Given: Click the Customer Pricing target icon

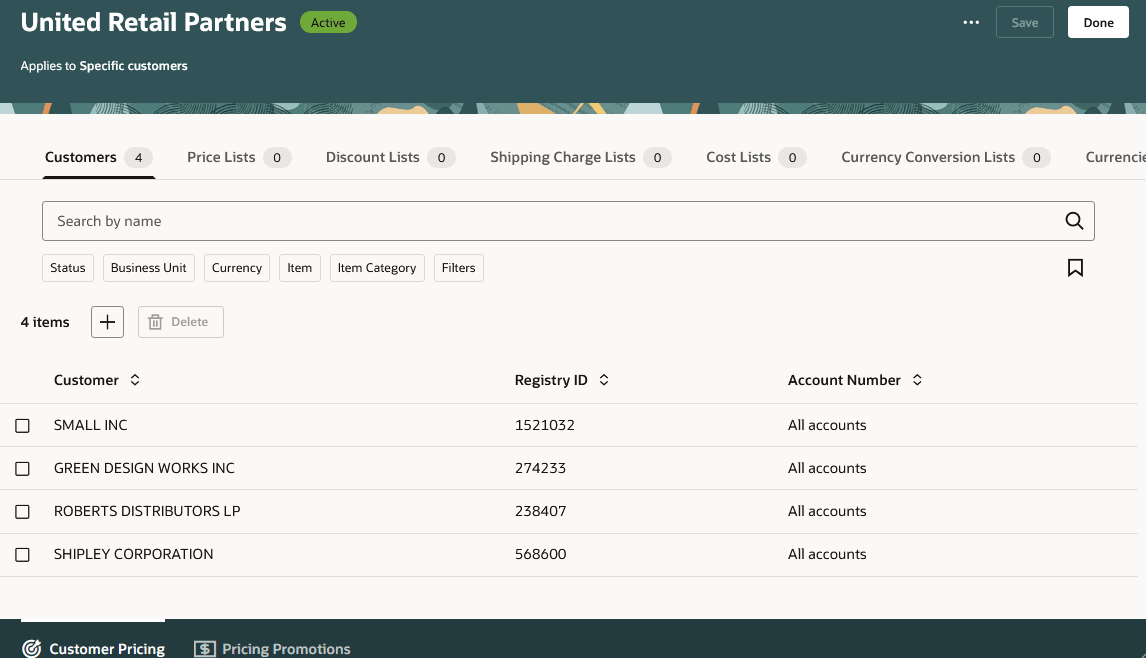Looking at the screenshot, I should pyautogui.click(x=31, y=648).
